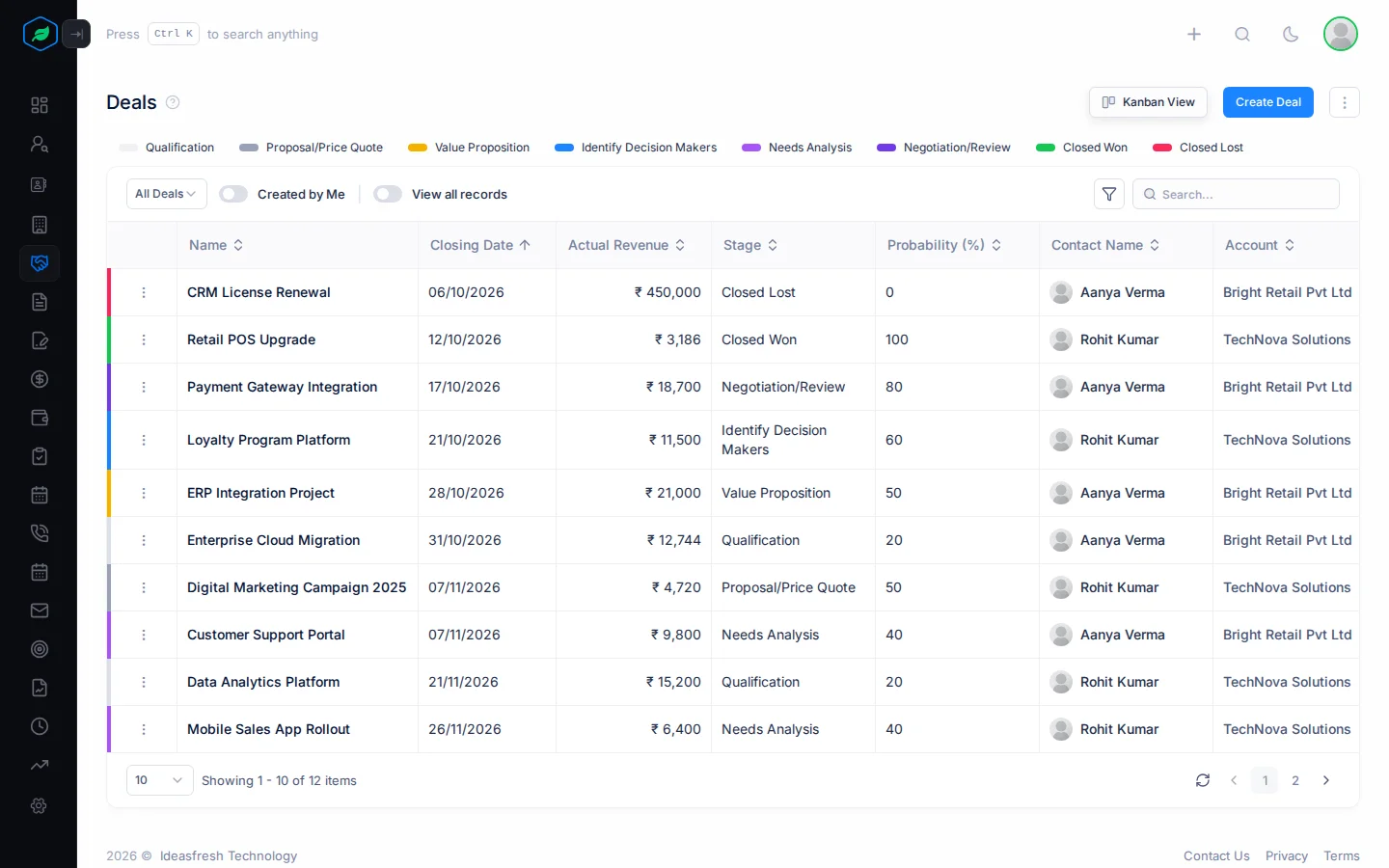Open the All Deals dropdown
This screenshot has width=1389, height=868.
tap(167, 194)
